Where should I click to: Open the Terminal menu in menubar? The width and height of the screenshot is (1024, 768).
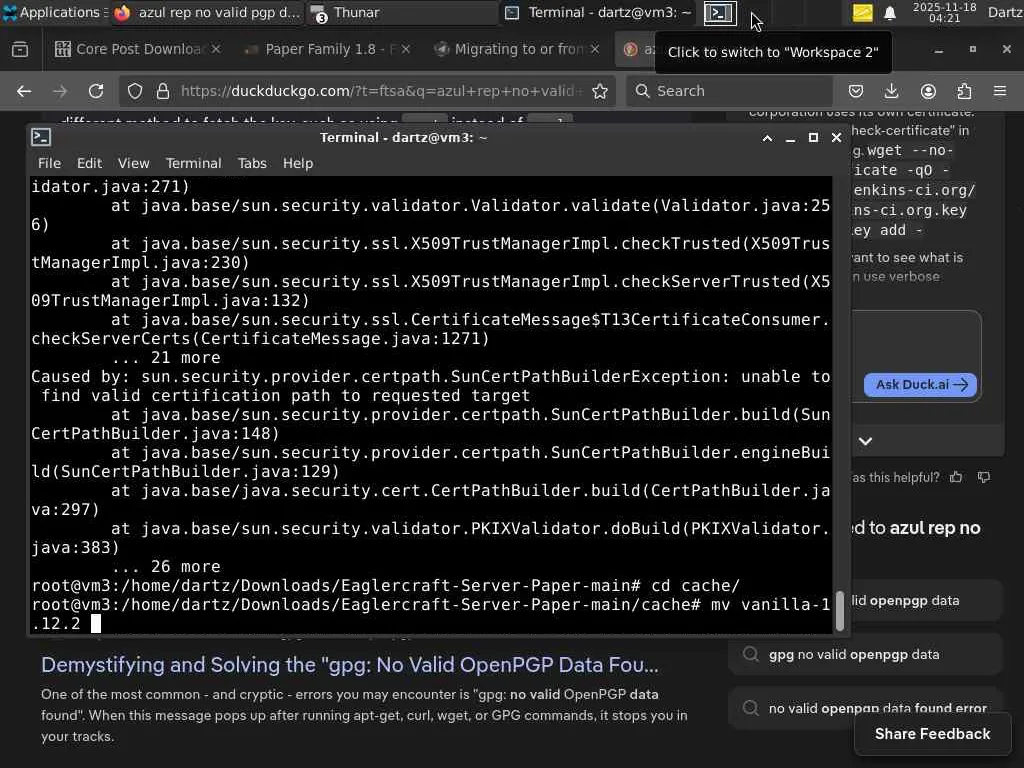point(193,163)
